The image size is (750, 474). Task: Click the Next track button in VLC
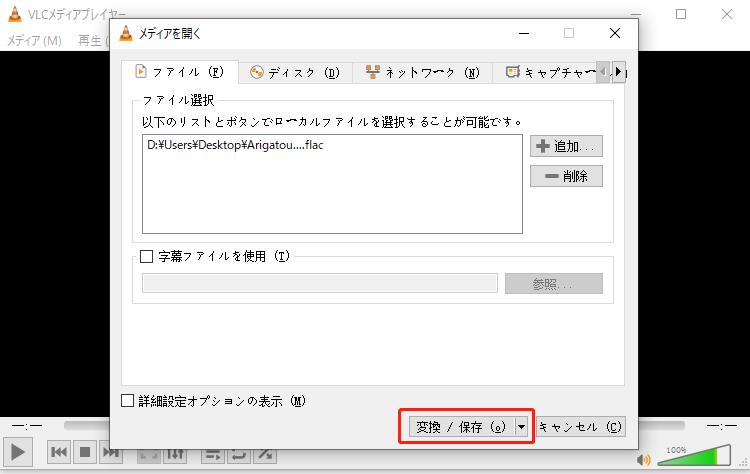111,454
